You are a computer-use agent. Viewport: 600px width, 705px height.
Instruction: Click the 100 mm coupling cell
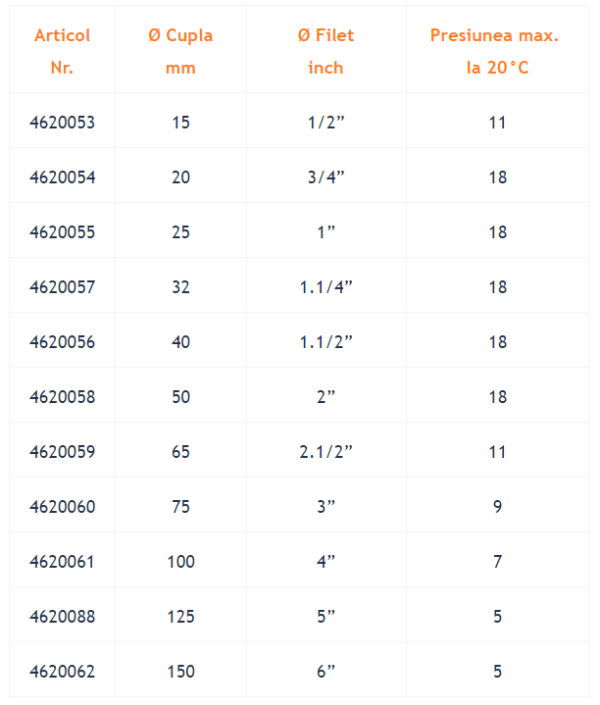pyautogui.click(x=181, y=562)
